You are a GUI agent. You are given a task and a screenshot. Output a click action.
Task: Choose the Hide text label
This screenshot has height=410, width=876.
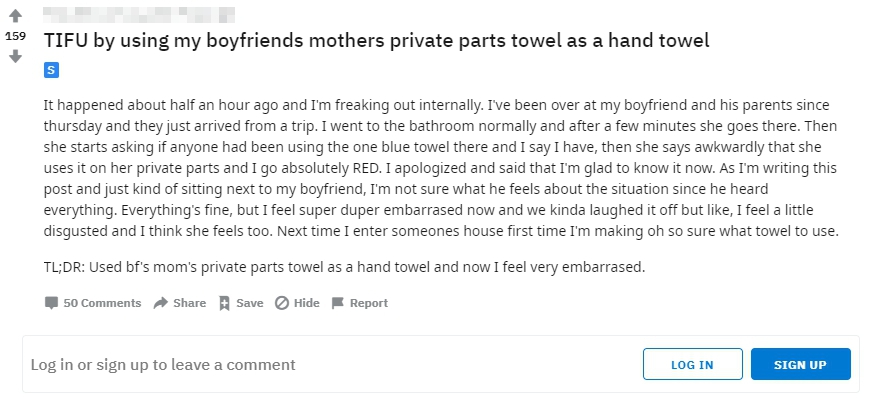coord(306,303)
